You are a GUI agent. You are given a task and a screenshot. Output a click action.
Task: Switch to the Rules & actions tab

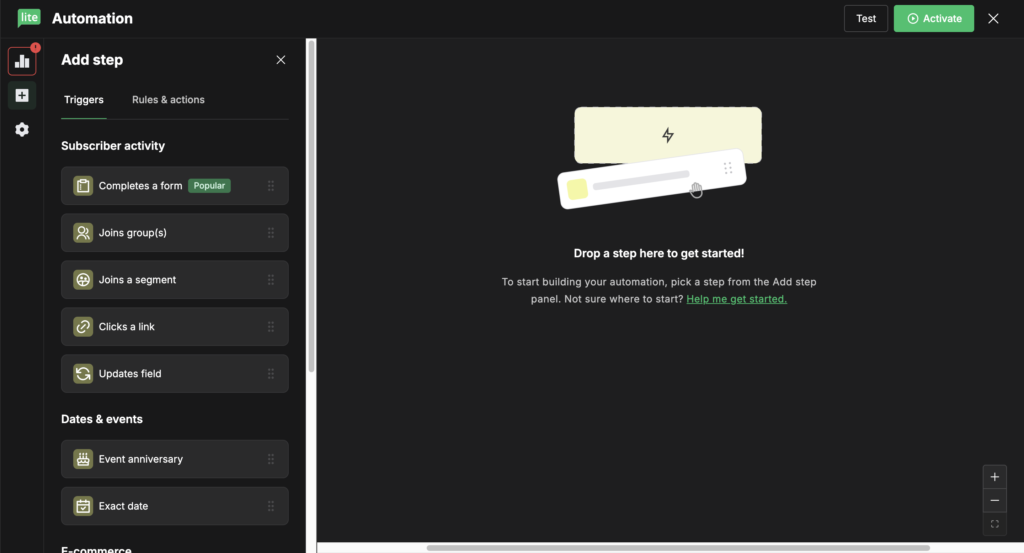point(168,100)
